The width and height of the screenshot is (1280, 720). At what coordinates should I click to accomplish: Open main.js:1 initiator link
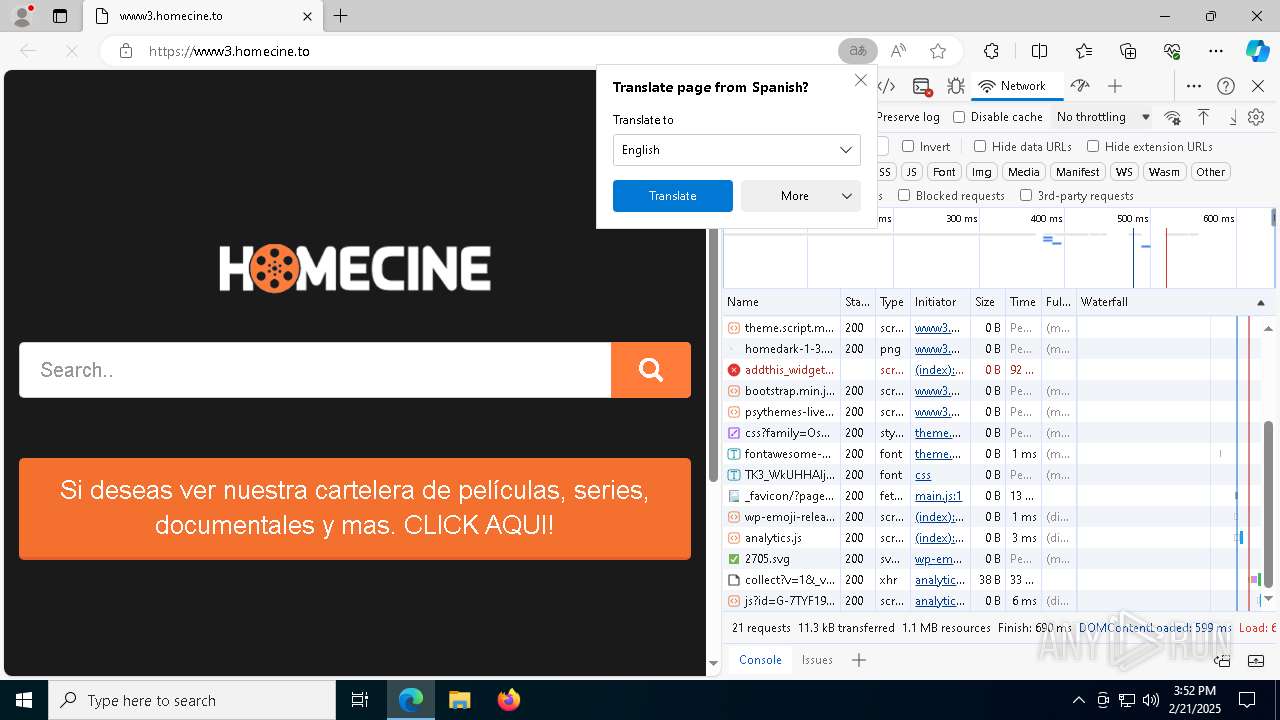click(938, 496)
